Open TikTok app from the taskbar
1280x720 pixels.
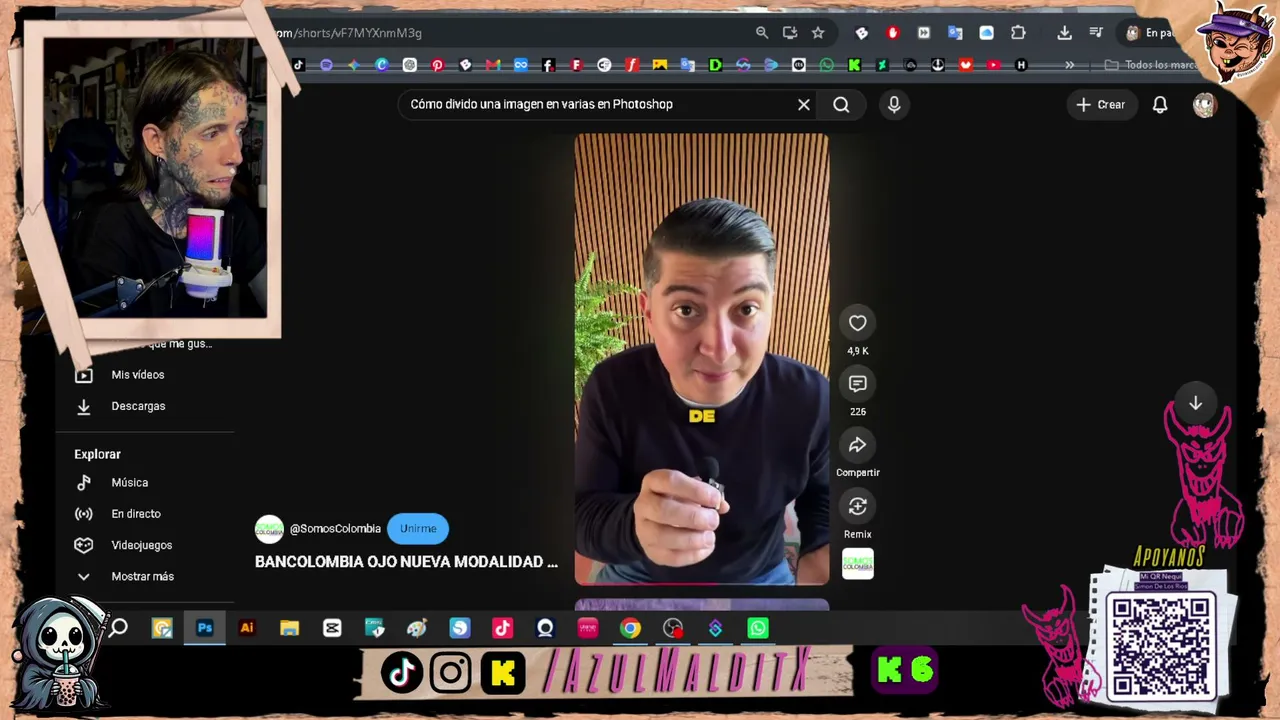coord(502,628)
